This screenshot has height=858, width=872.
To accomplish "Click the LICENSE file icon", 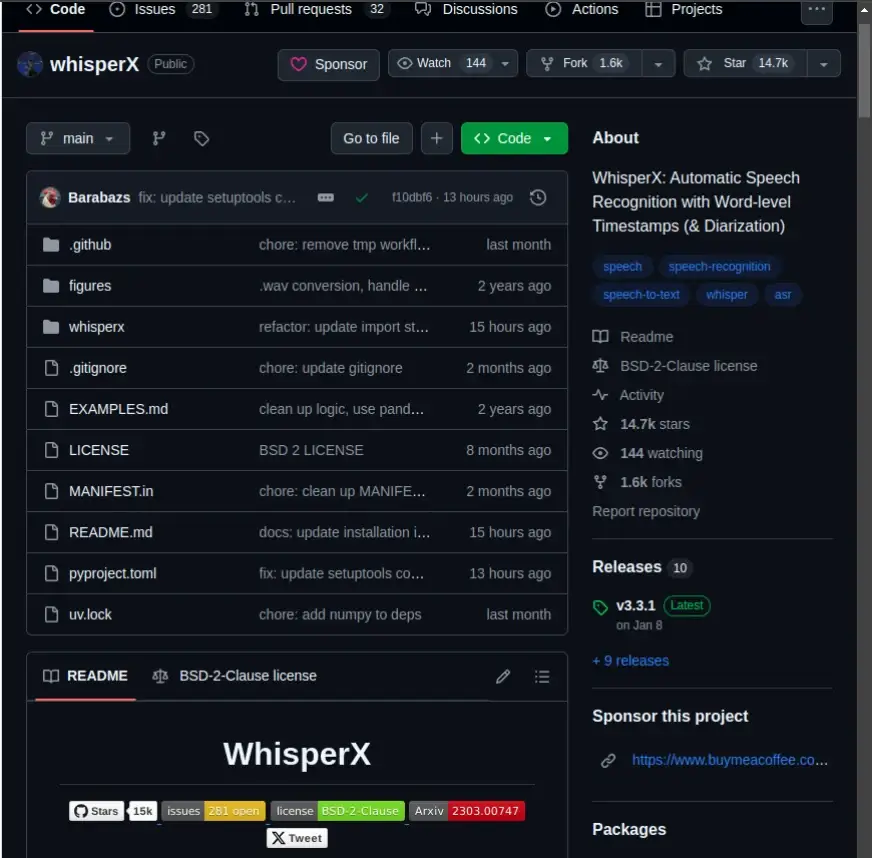I will click(51, 450).
